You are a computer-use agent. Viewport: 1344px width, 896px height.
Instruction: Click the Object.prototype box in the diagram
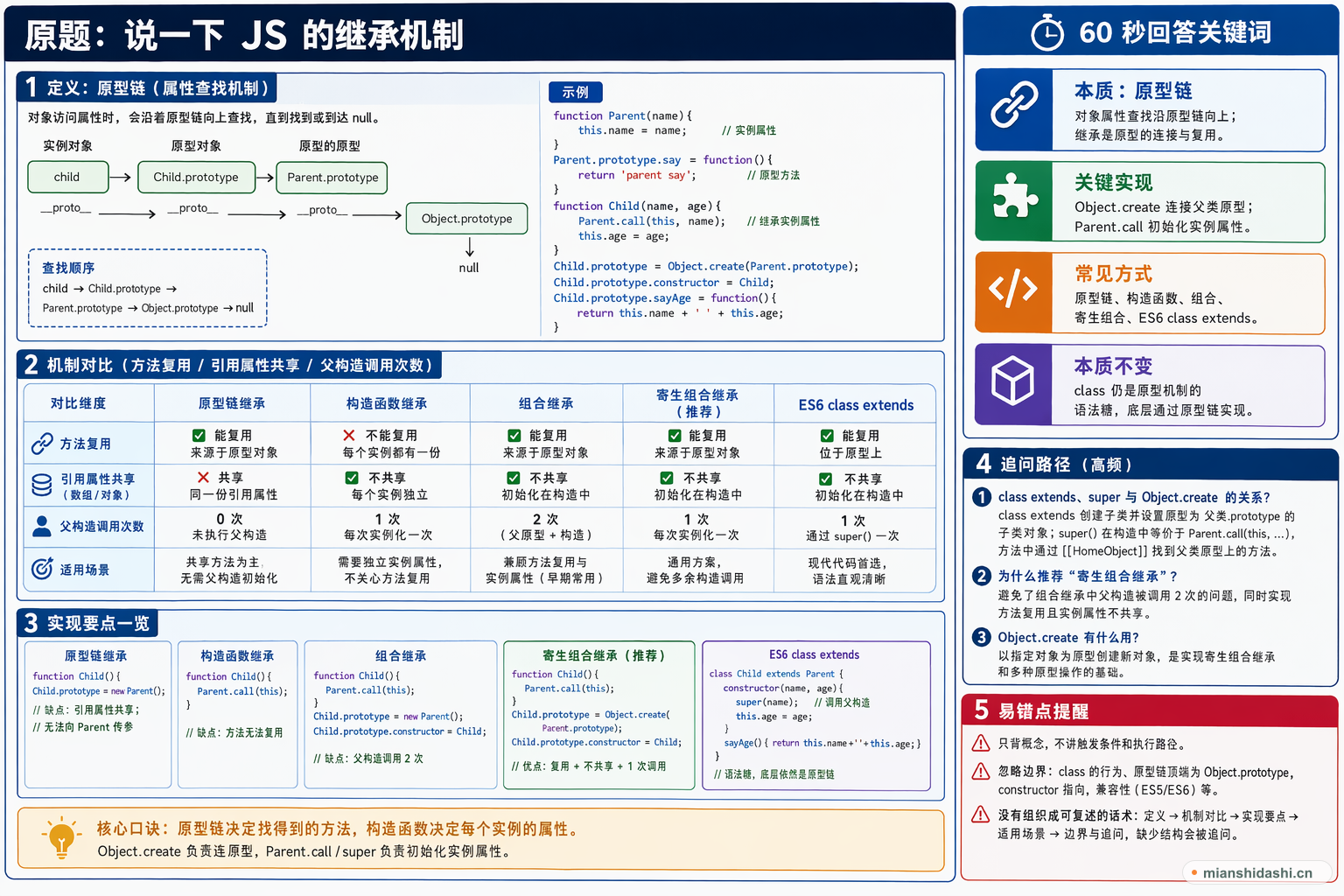467,219
